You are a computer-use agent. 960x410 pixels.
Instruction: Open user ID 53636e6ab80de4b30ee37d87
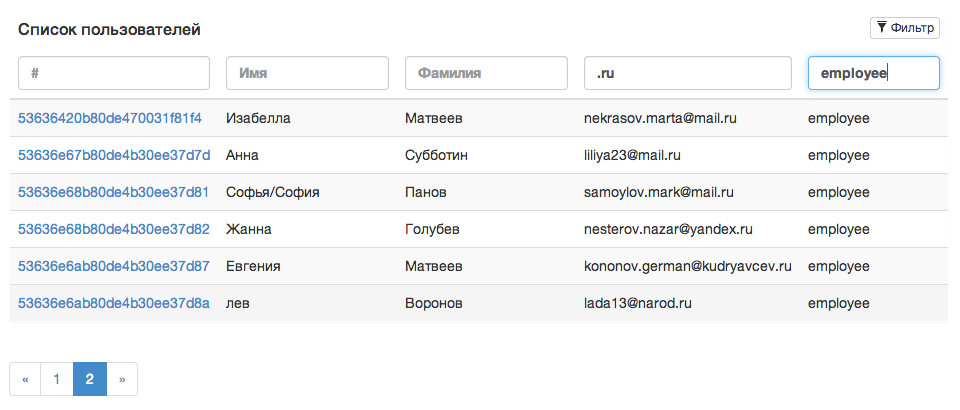click(x=114, y=266)
